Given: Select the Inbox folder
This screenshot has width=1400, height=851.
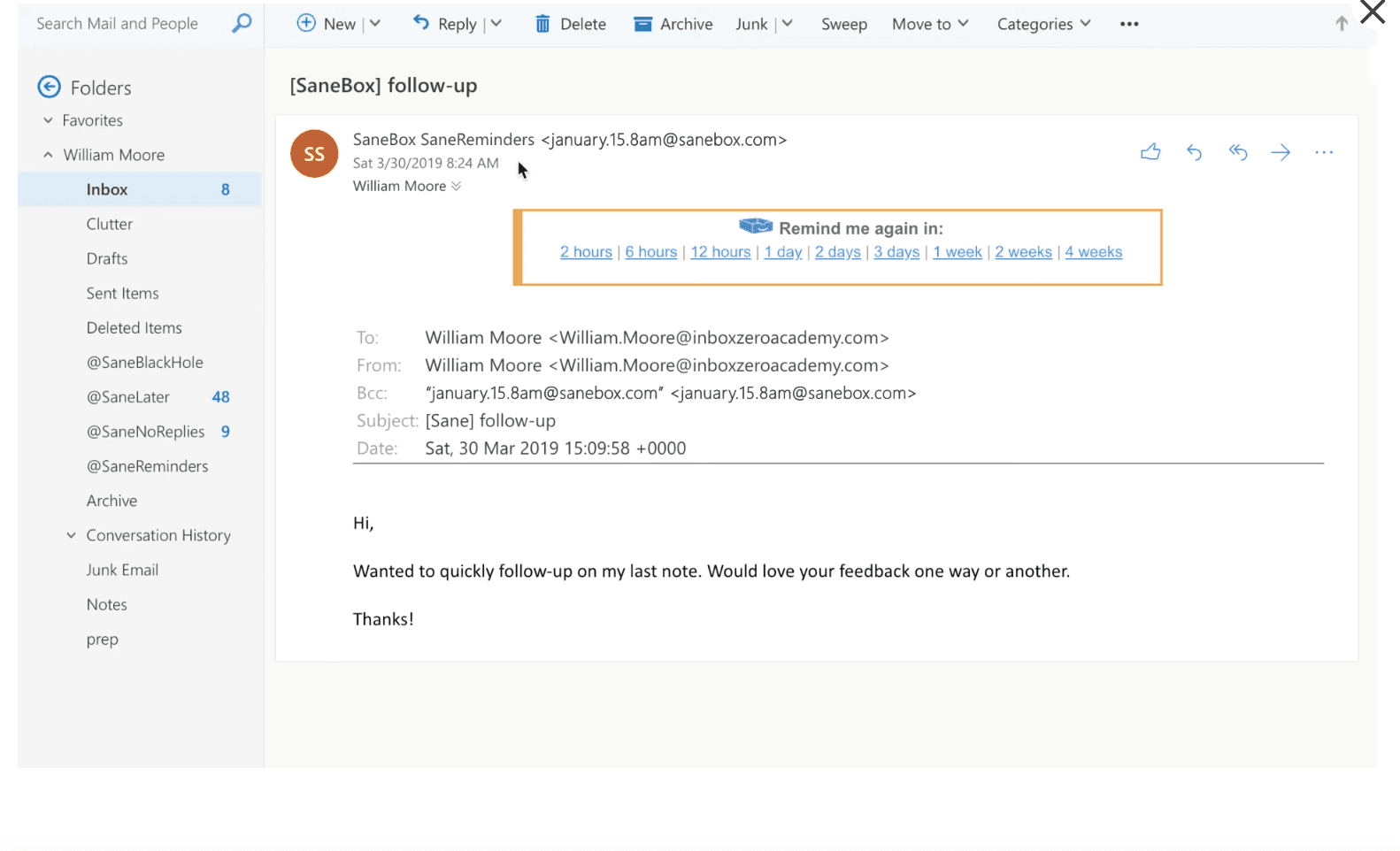Looking at the screenshot, I should coord(140,189).
